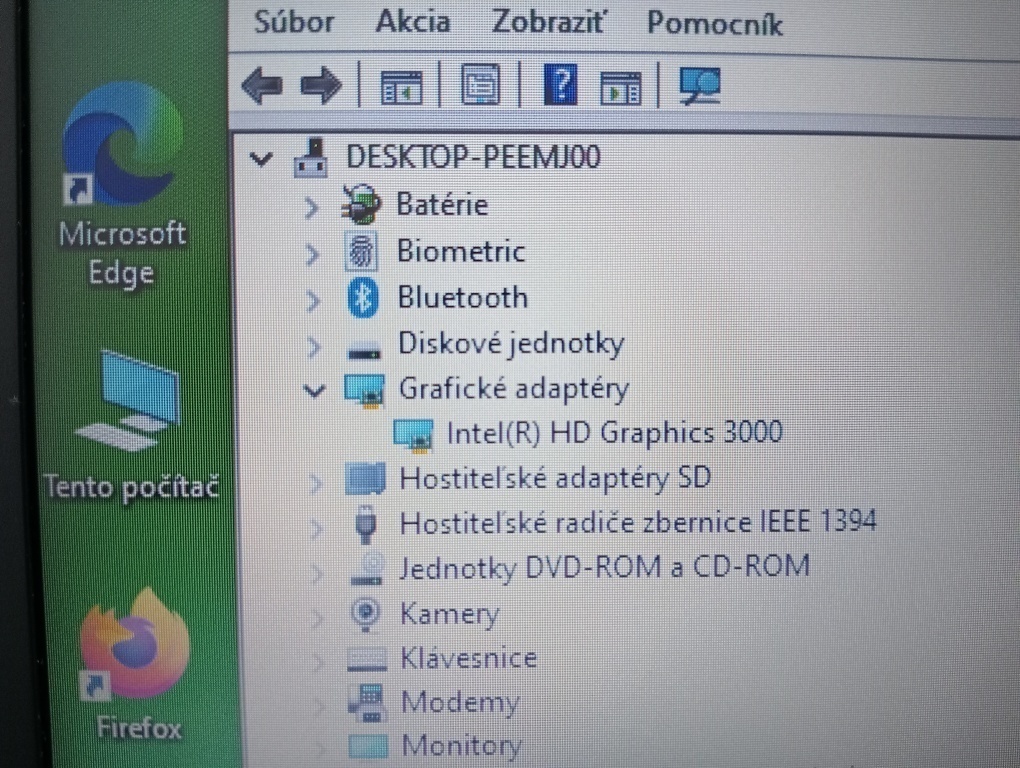The height and width of the screenshot is (768, 1020).
Task: Collapse the DESKTOP-PEEMJ00 tree root
Action: coord(261,158)
